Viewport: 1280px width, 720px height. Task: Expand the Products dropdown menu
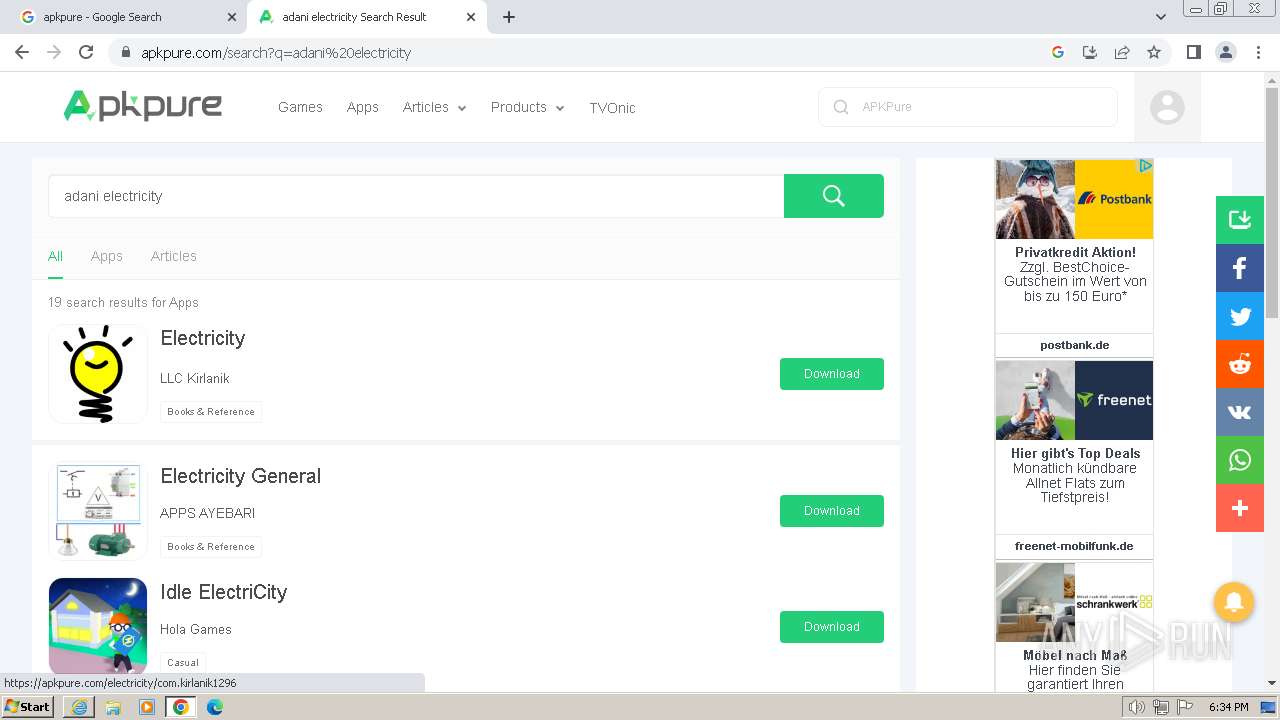click(x=527, y=107)
